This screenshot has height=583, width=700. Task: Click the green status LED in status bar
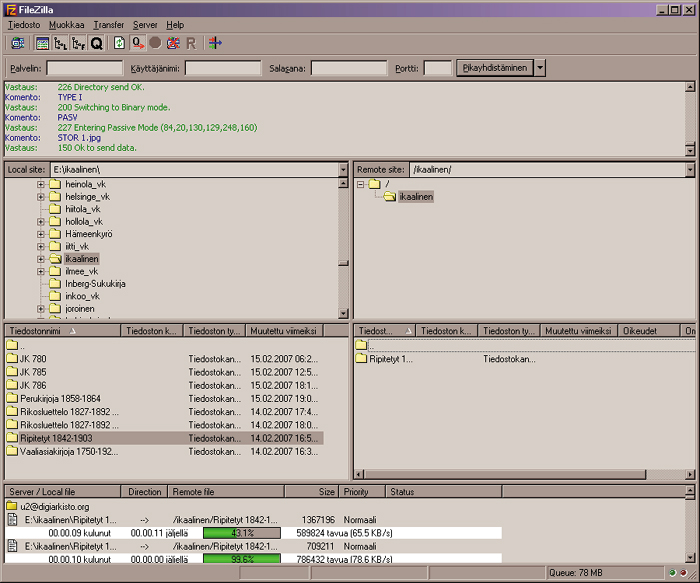[x=673, y=573]
